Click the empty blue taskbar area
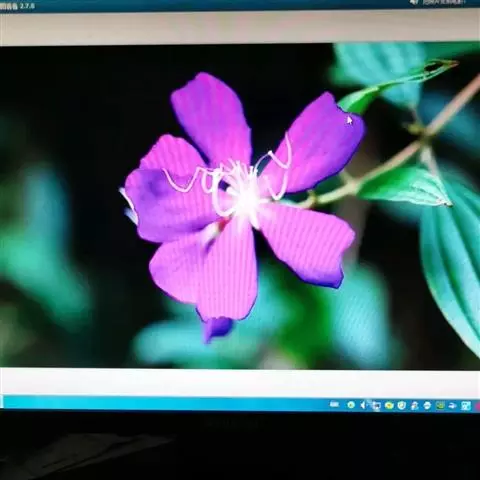Image resolution: width=480 pixels, height=480 pixels. tap(167, 403)
